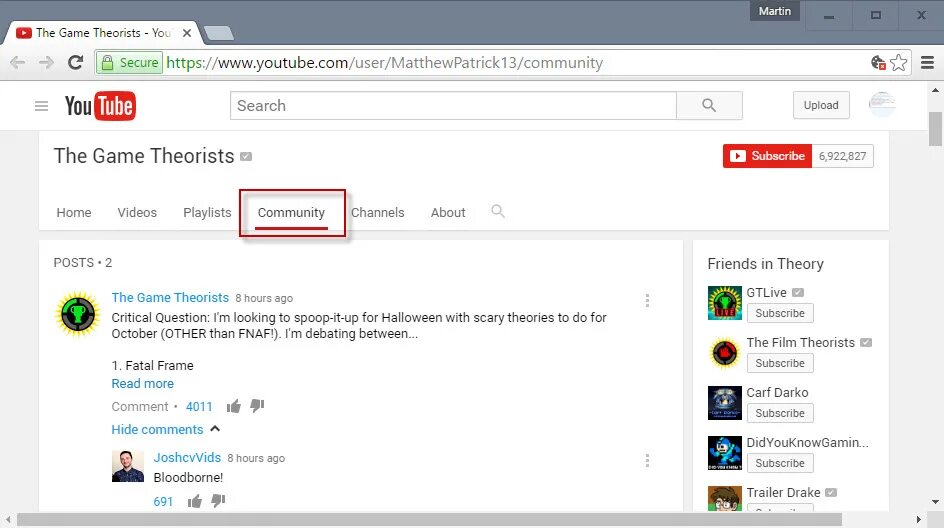Viewport: 944px width, 528px height.
Task: Open the user avatar account menu
Action: pos(882,105)
